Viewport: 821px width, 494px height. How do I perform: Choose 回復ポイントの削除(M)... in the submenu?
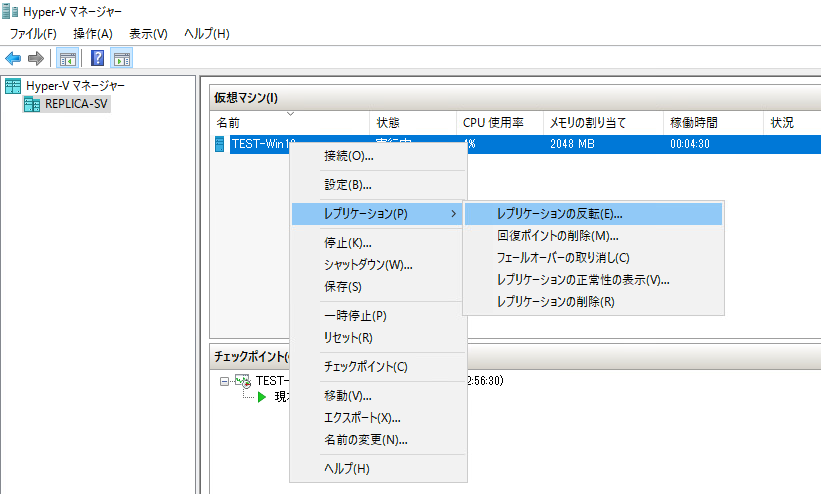click(593, 236)
